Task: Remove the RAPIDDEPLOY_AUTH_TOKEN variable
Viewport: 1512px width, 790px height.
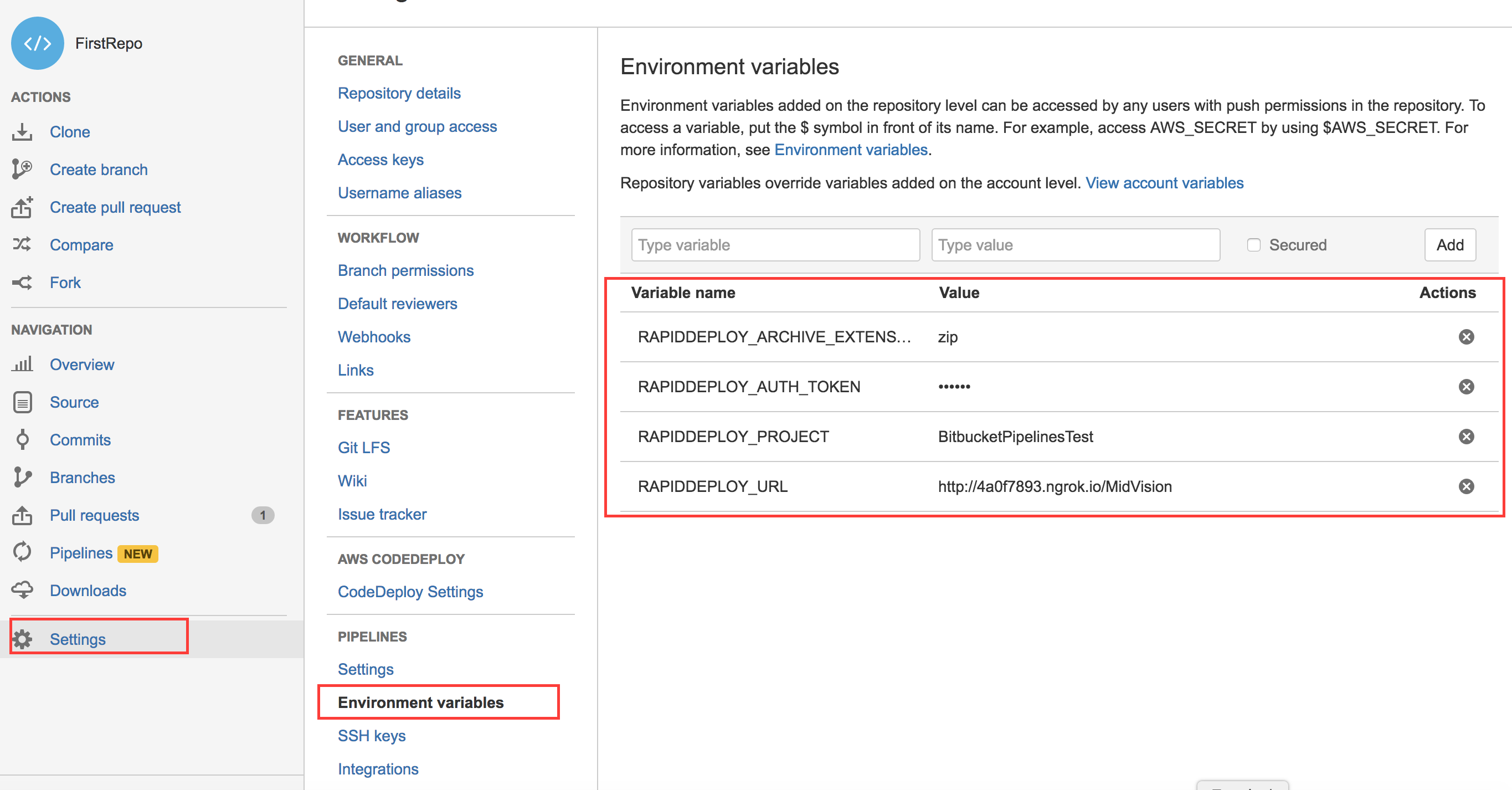Action: click(x=1467, y=386)
